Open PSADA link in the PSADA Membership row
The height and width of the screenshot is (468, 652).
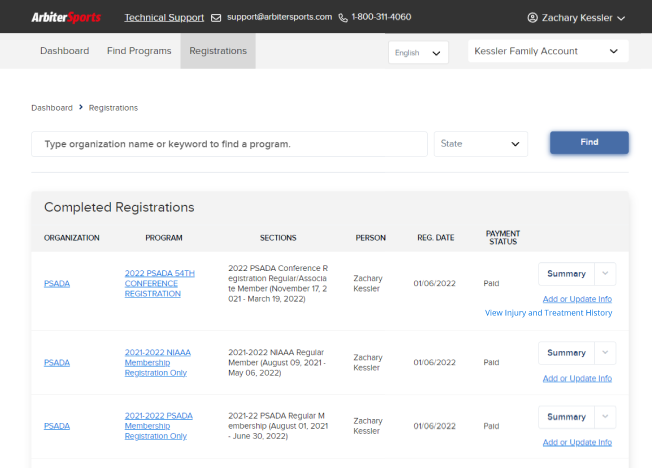point(57,426)
